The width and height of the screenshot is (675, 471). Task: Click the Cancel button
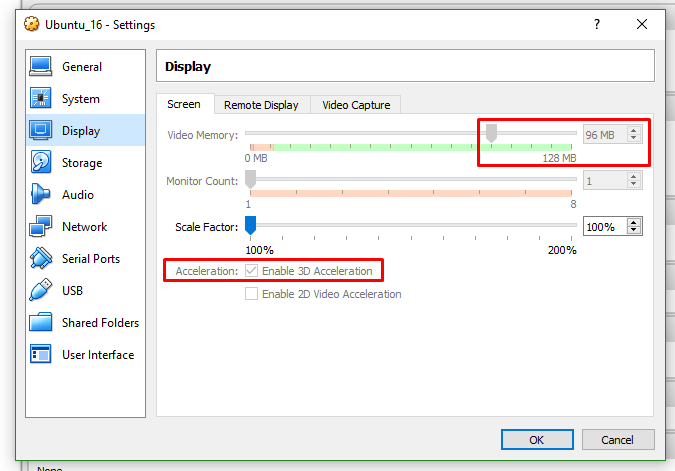tap(618, 440)
